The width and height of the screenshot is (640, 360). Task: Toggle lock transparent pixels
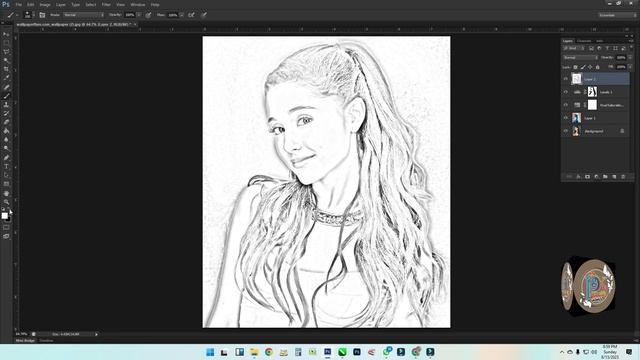tap(576, 67)
